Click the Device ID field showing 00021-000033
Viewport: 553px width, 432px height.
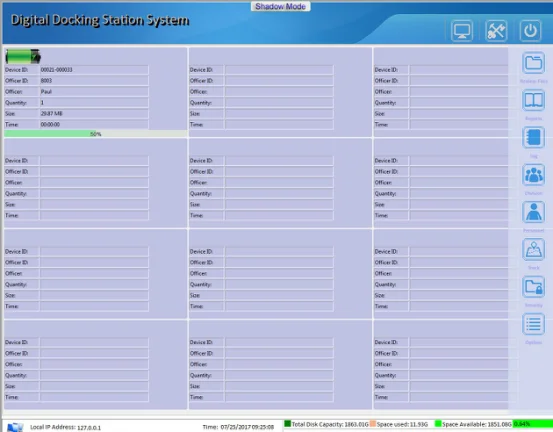pyautogui.click(x=94, y=70)
